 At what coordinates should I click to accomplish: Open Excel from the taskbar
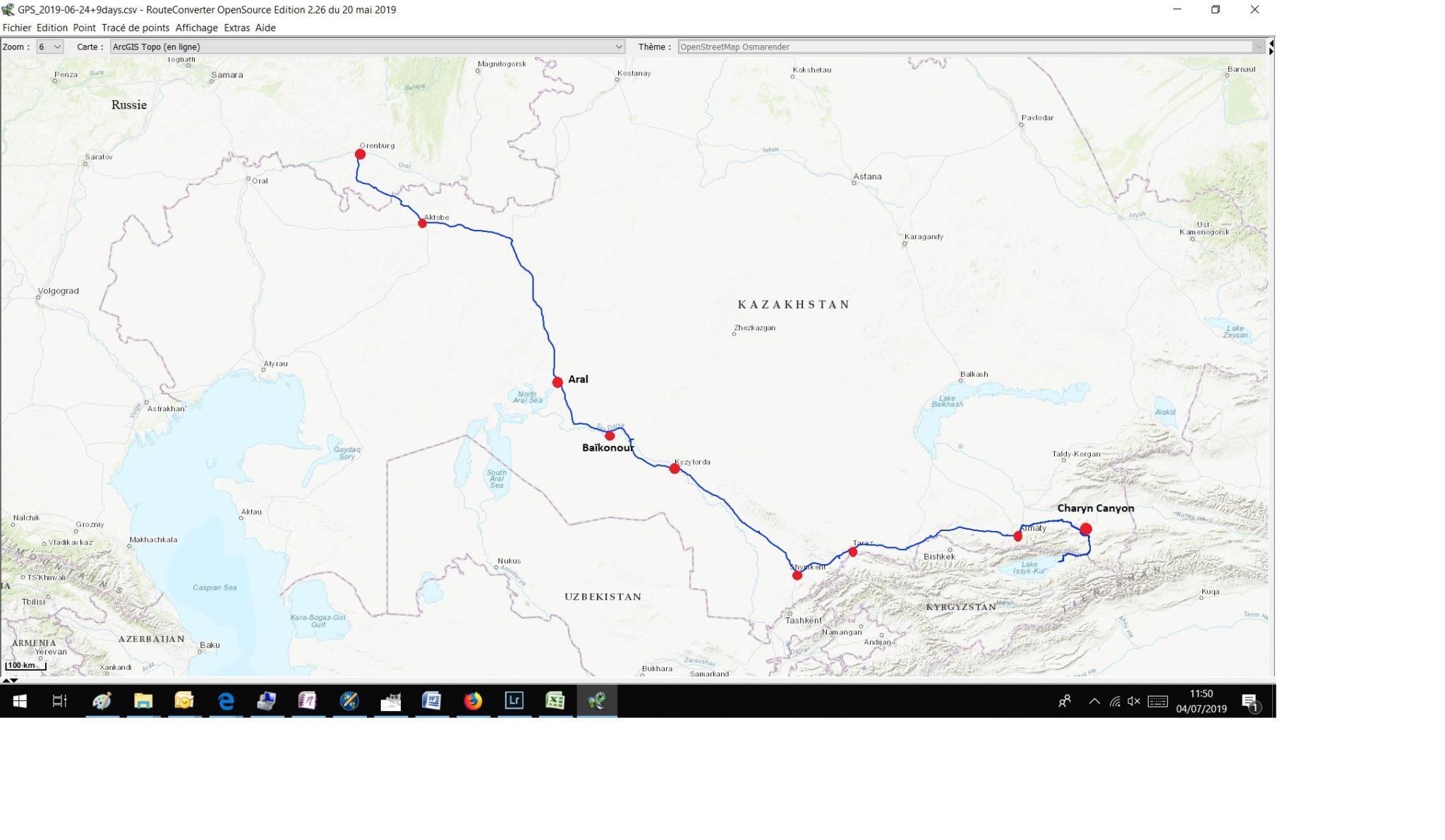click(555, 700)
